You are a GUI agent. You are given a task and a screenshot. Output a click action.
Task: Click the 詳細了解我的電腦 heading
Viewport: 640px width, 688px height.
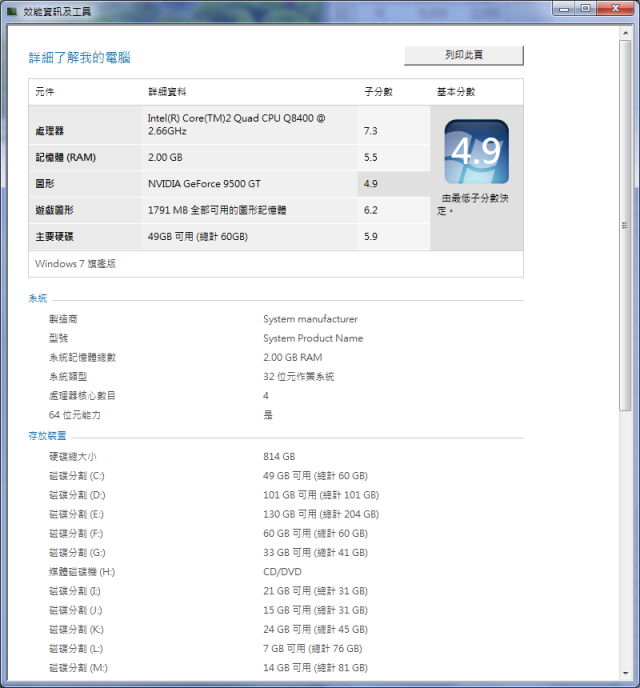[x=79, y=57]
